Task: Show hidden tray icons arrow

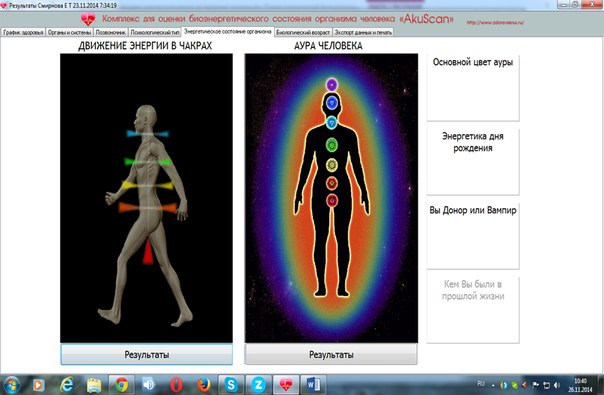Action: tap(493, 385)
